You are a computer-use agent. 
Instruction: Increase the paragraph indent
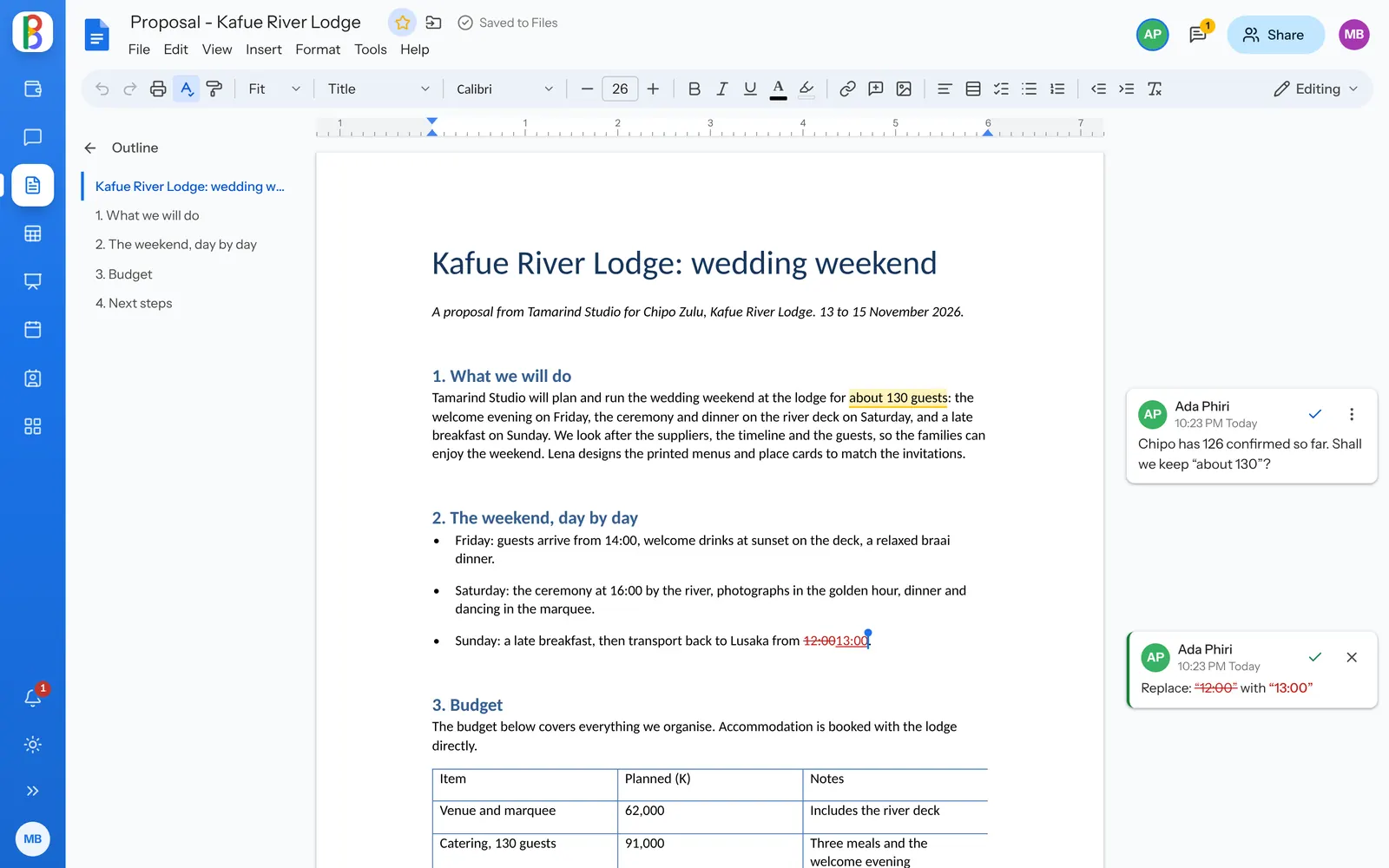[x=1126, y=89]
